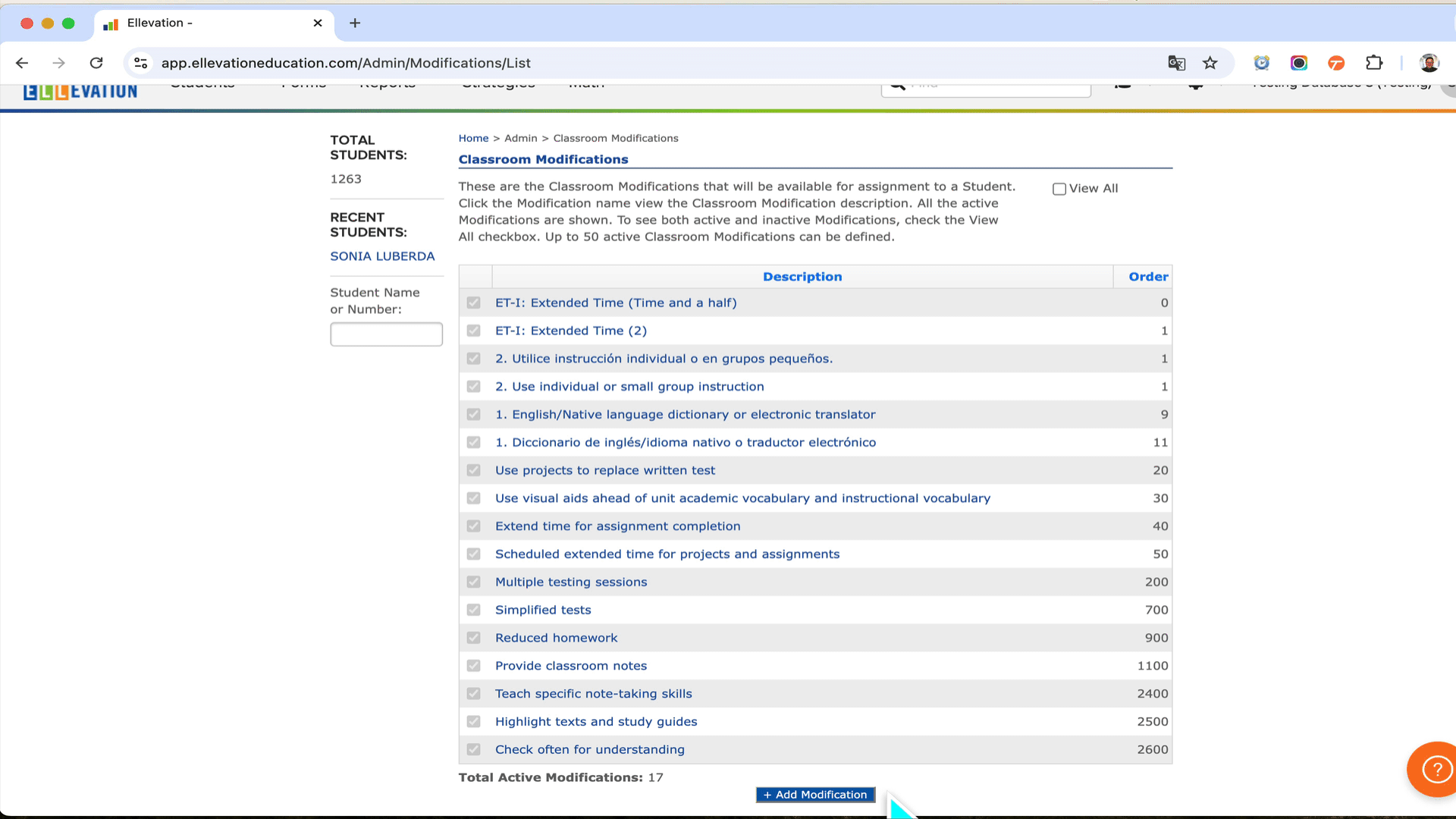The height and width of the screenshot is (819, 1456).
Task: Sort the table by the Order header
Action: click(1148, 277)
